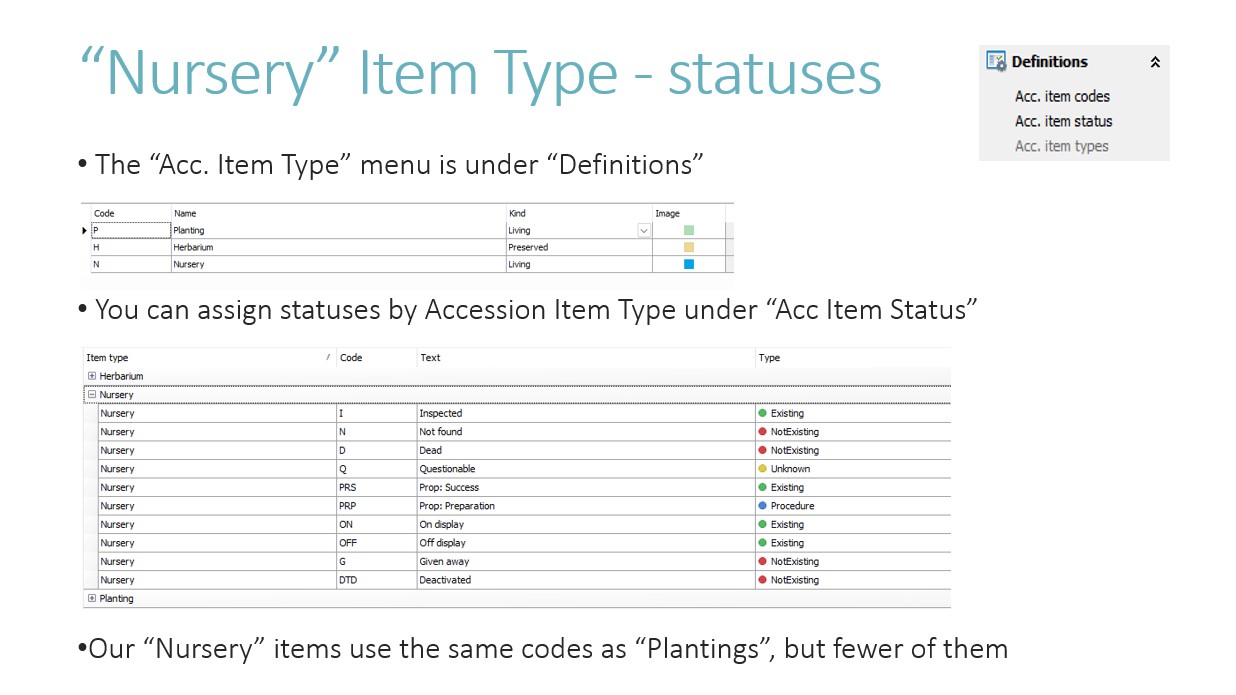Open the Acc. item codes menu entry

tap(1062, 97)
